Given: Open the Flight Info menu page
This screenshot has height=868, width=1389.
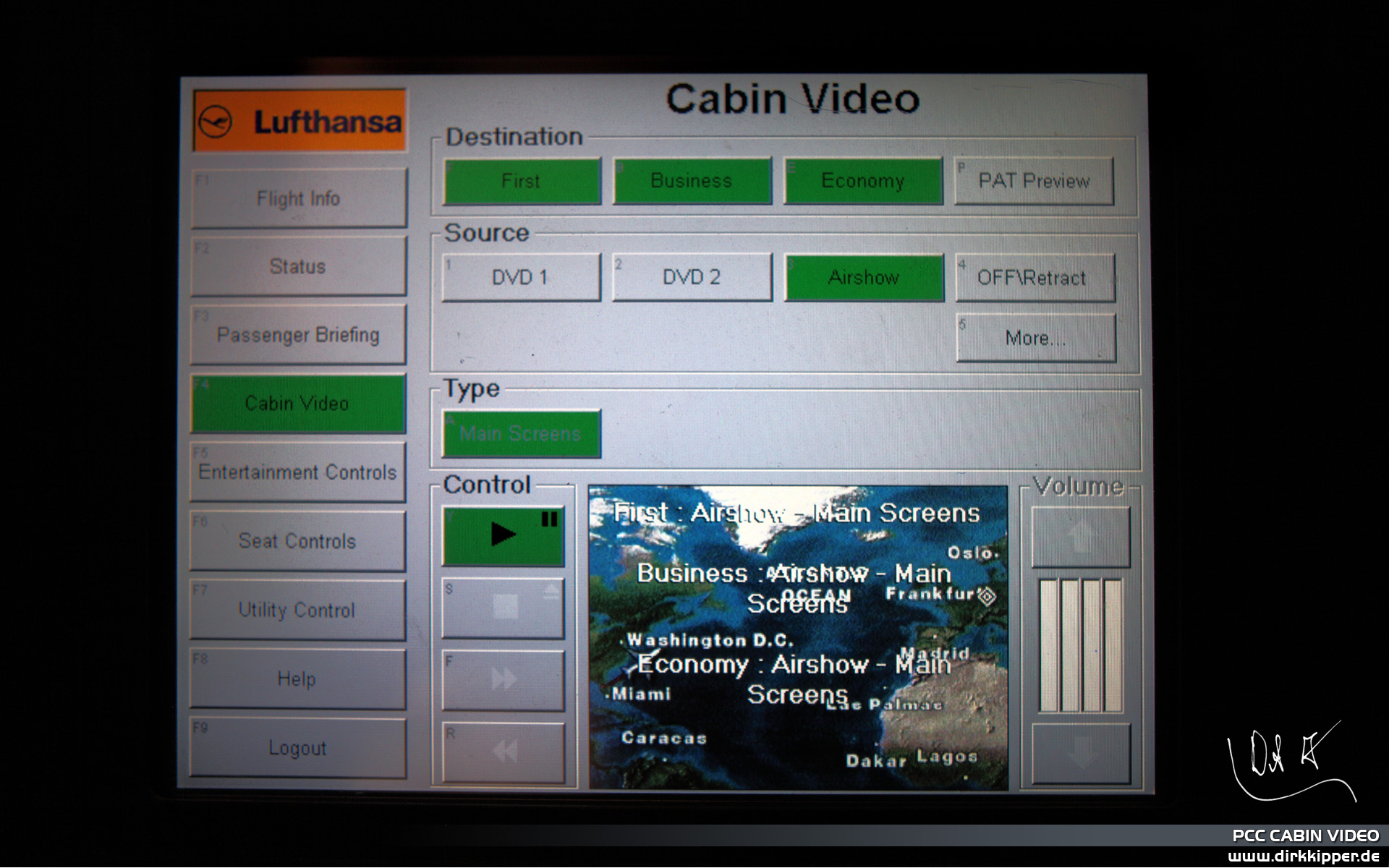Looking at the screenshot, I should click(298, 198).
